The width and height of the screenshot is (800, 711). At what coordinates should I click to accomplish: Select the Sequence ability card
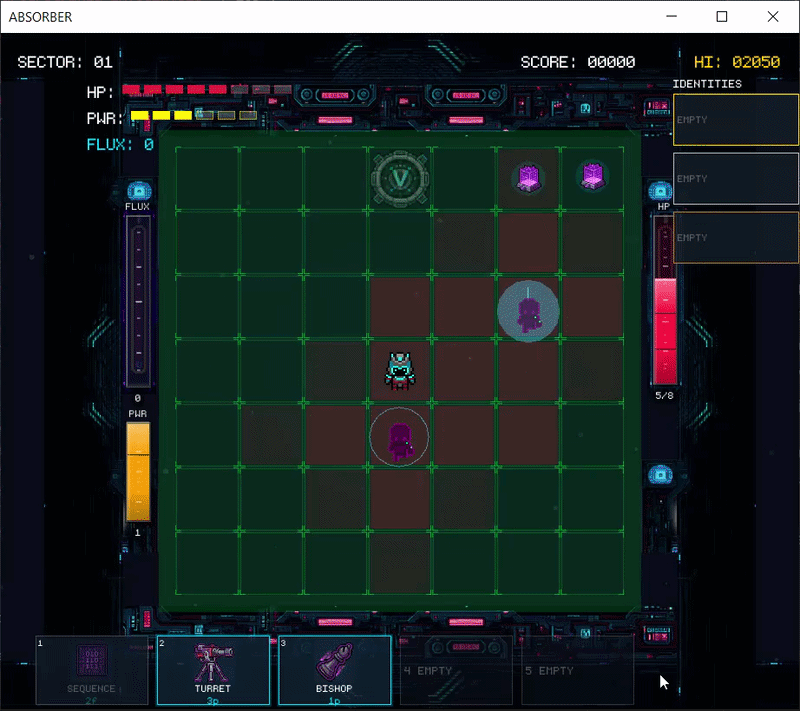(92, 670)
